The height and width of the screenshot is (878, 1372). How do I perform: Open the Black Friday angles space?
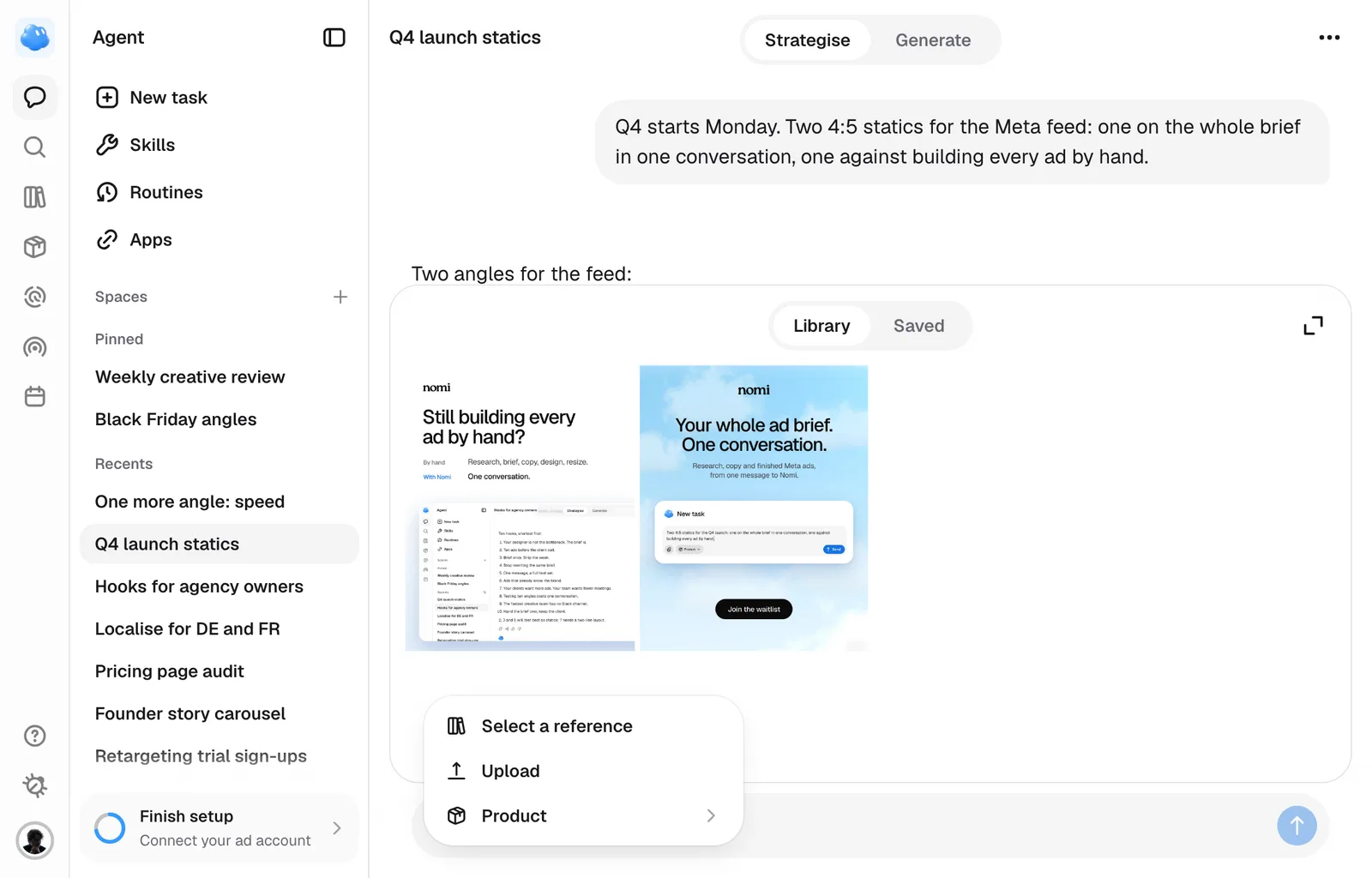(x=220, y=419)
